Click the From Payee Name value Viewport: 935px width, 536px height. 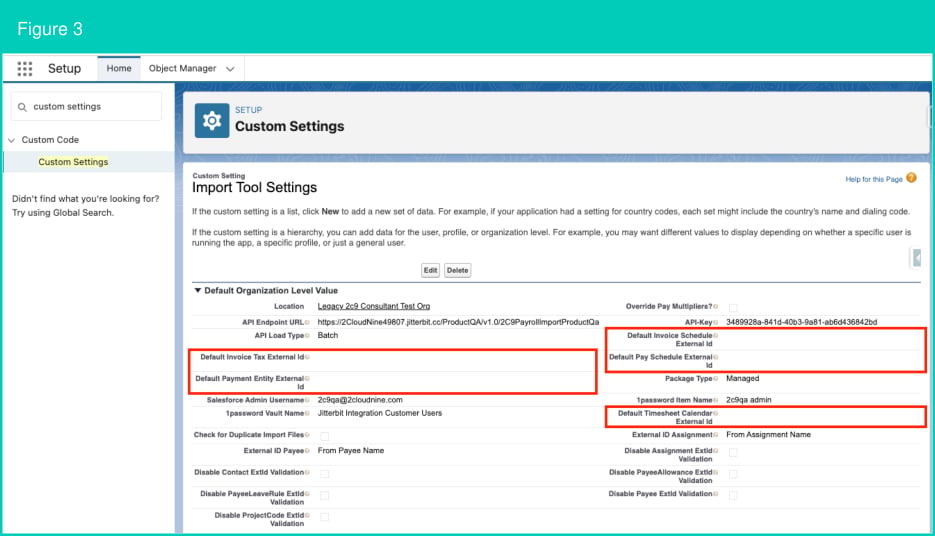pos(351,451)
